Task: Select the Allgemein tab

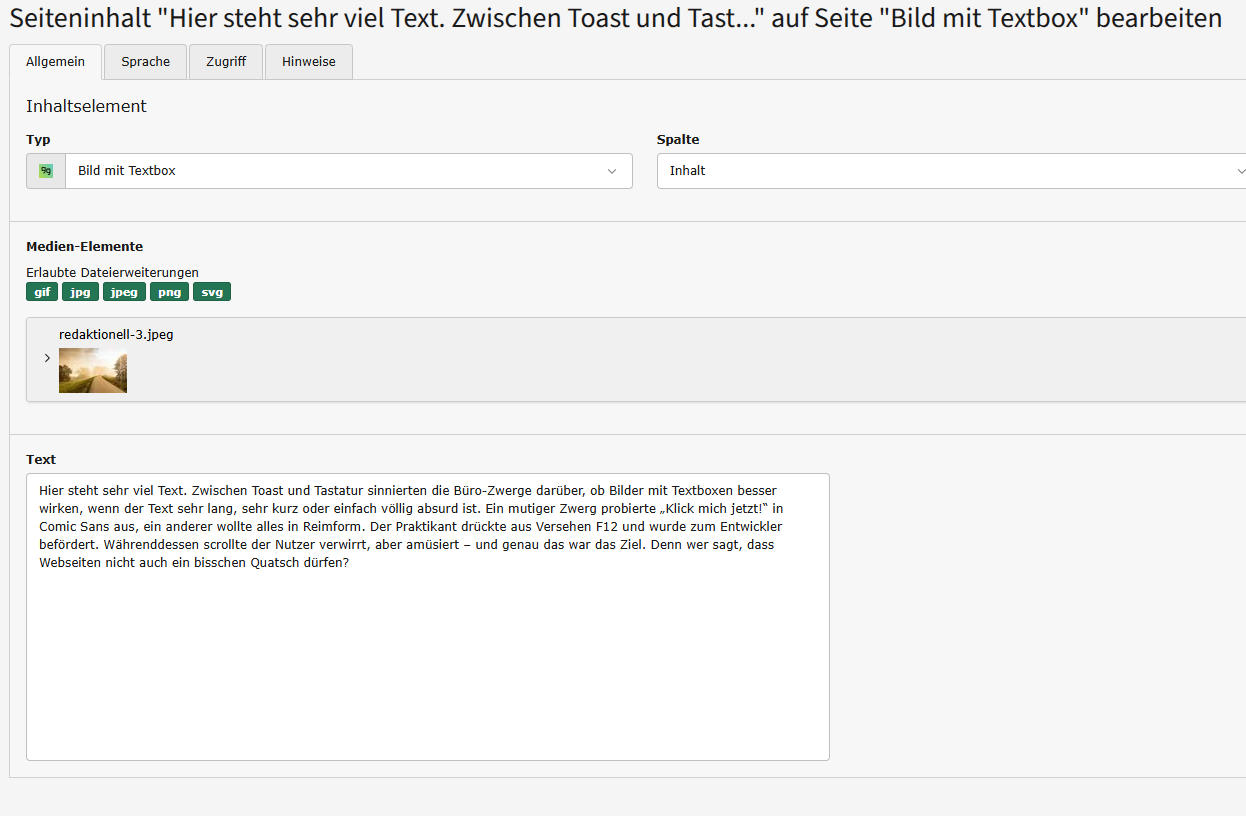Action: pyautogui.click(x=55, y=62)
